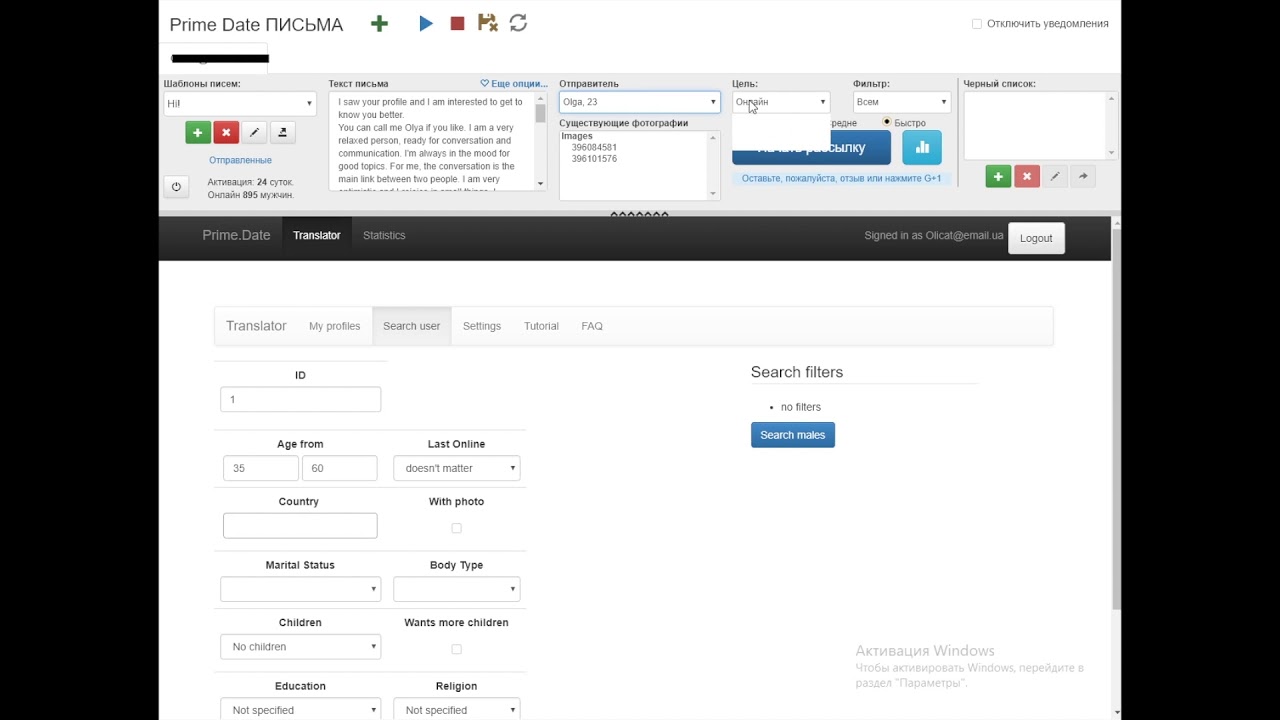Click the Search males button
Image resolution: width=1280 pixels, height=720 pixels.
tap(793, 435)
